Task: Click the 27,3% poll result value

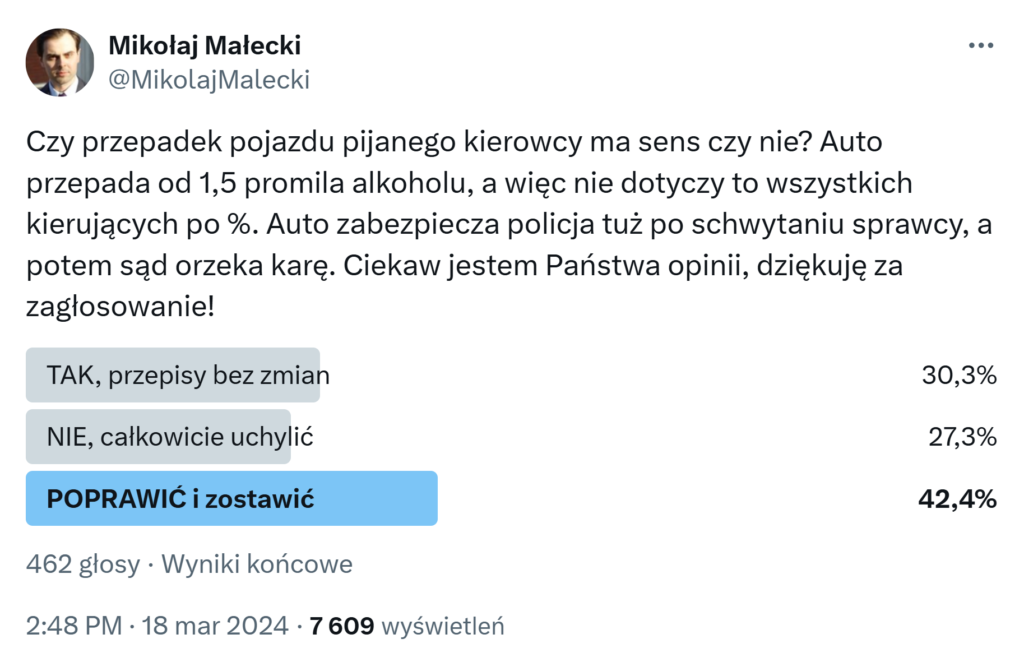Action: (x=958, y=436)
